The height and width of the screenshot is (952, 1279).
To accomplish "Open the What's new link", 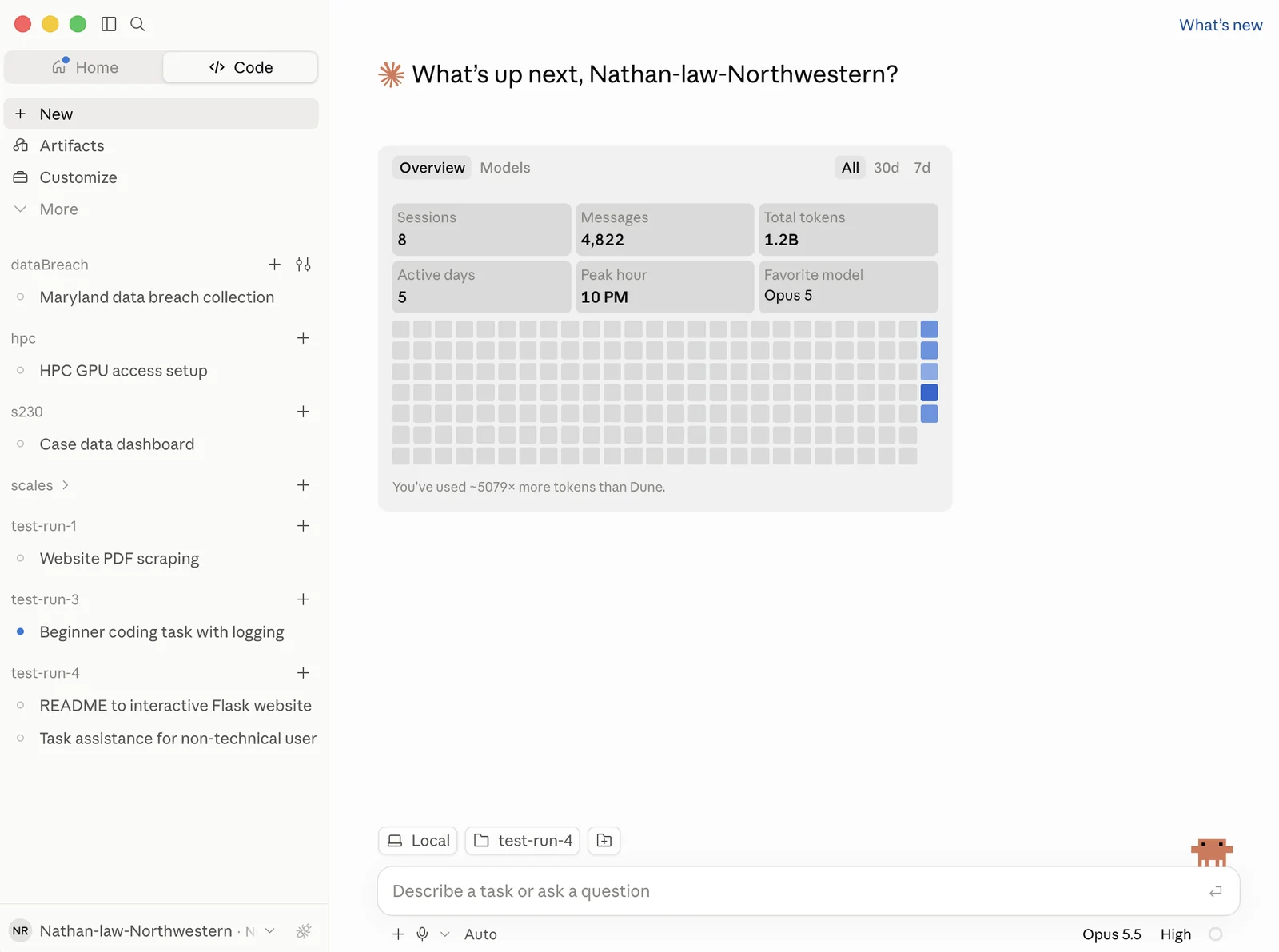I will [x=1221, y=25].
